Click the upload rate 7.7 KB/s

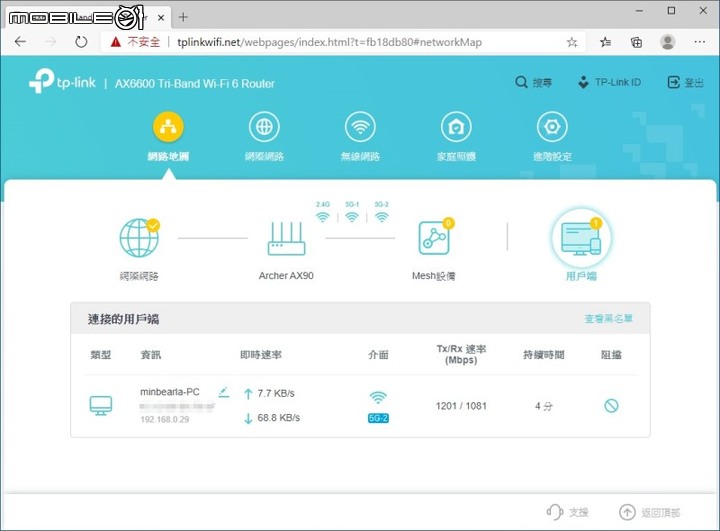pyautogui.click(x=276, y=393)
